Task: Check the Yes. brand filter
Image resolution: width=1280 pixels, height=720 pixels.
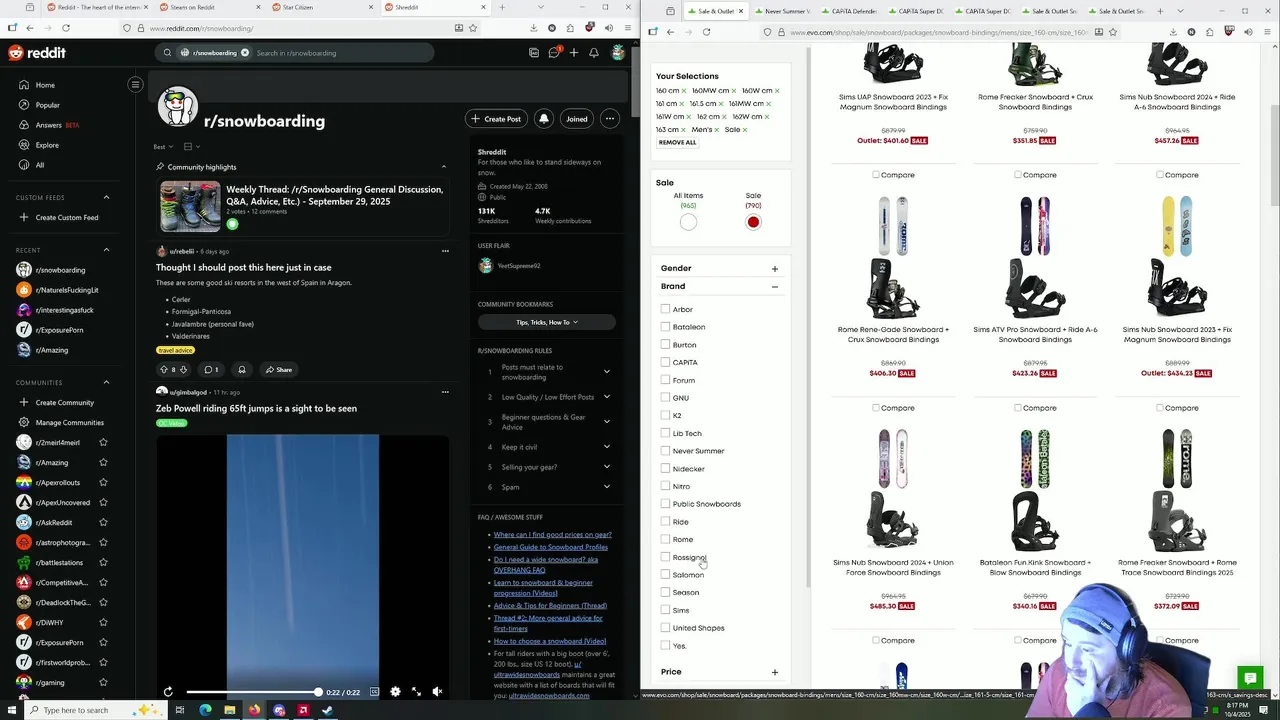Action: pyautogui.click(x=665, y=645)
